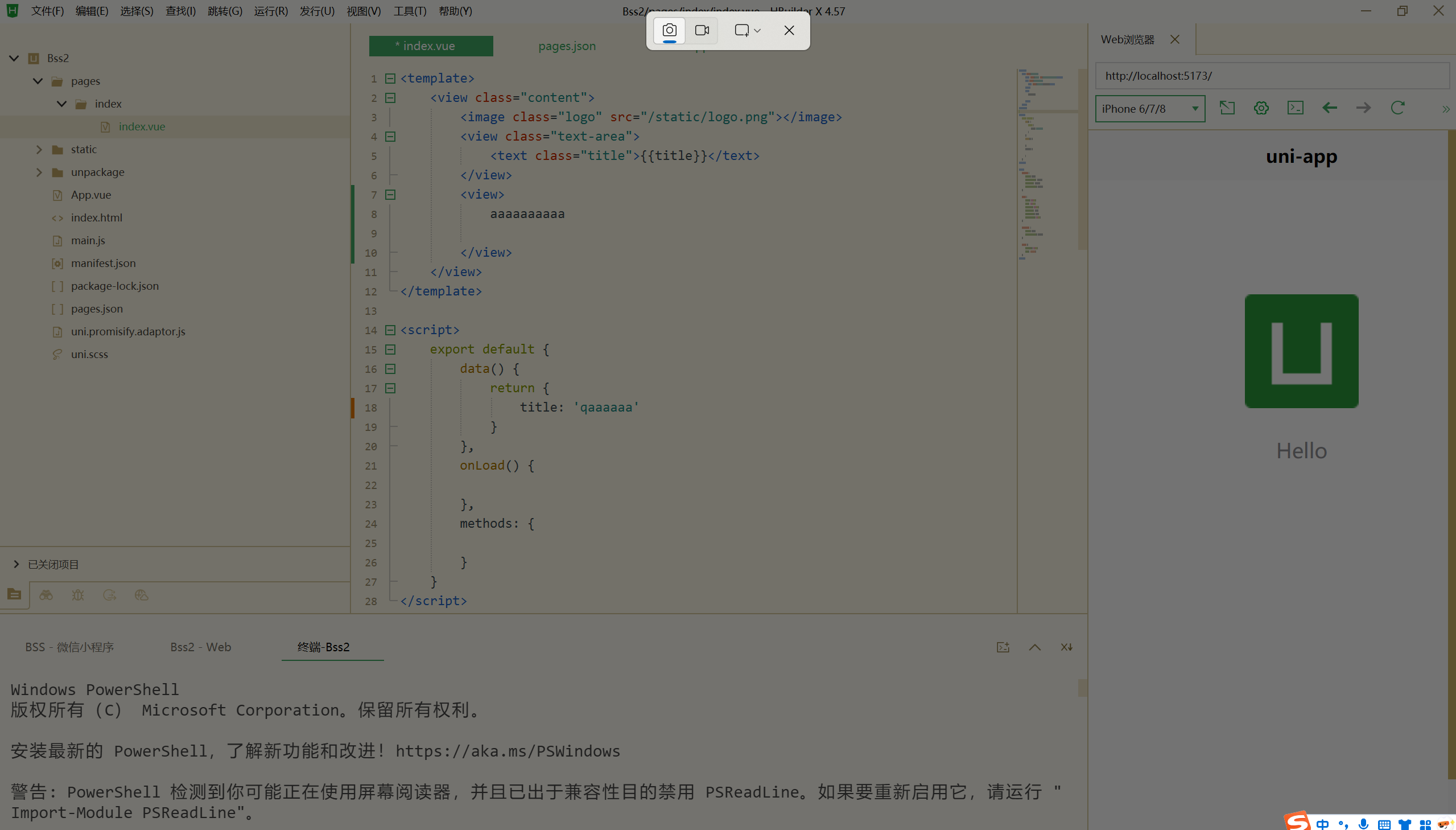This screenshot has width=1456, height=830.
Task: Fold the view block on line 7
Action: pyautogui.click(x=390, y=194)
